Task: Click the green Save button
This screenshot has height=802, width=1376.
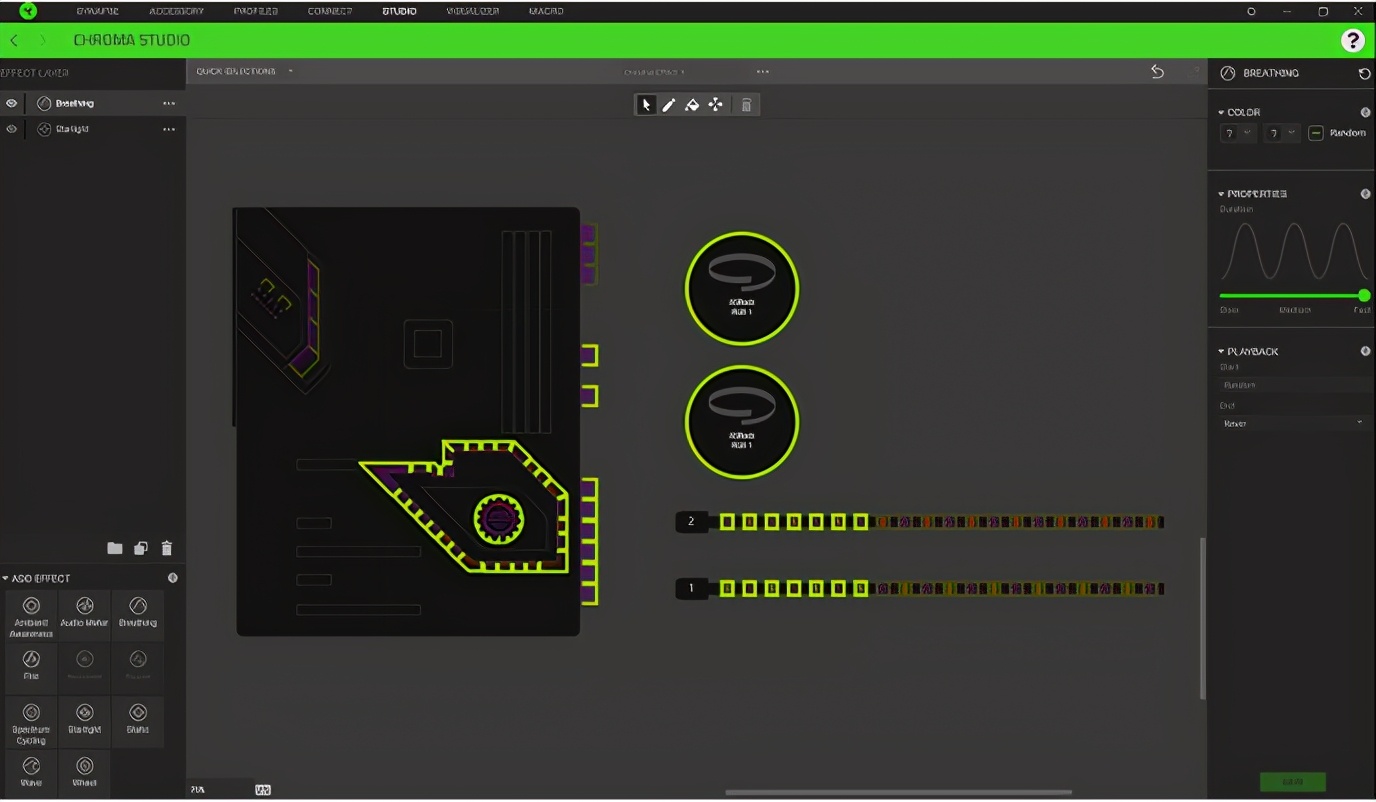Action: coord(1292,782)
